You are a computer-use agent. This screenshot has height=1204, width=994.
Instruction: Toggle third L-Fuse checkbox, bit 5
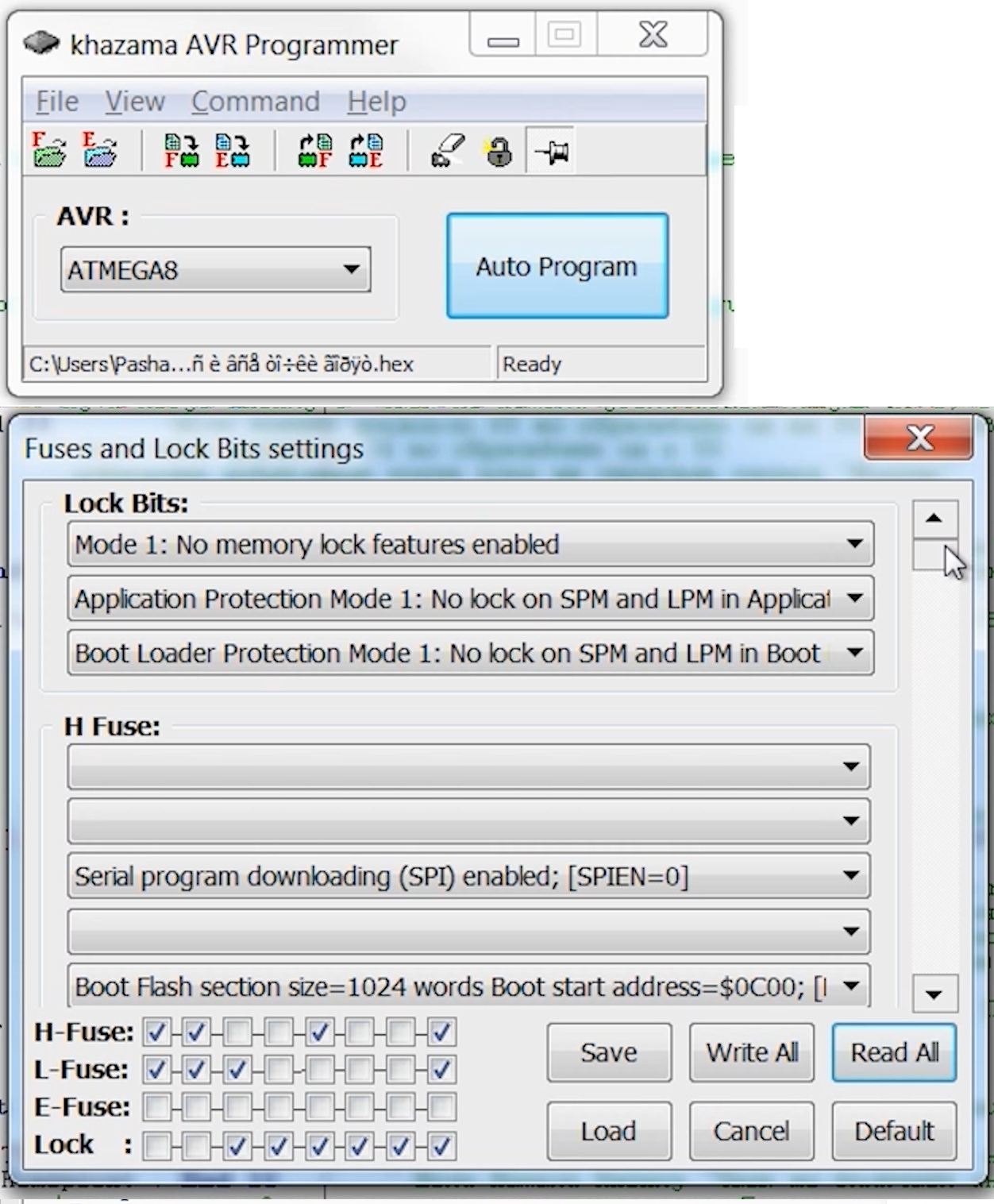point(237,1070)
